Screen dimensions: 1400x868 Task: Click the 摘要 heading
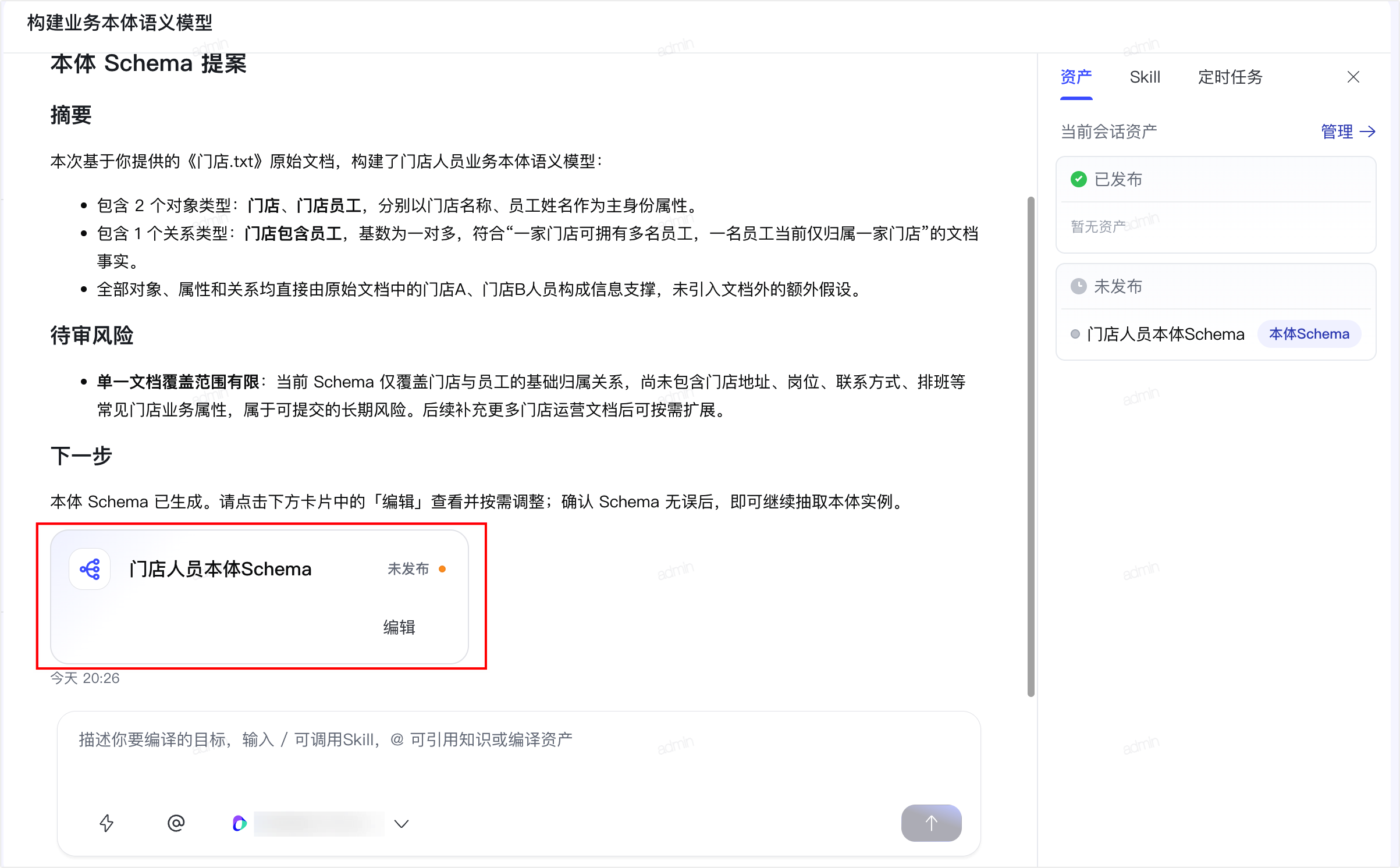[71, 115]
